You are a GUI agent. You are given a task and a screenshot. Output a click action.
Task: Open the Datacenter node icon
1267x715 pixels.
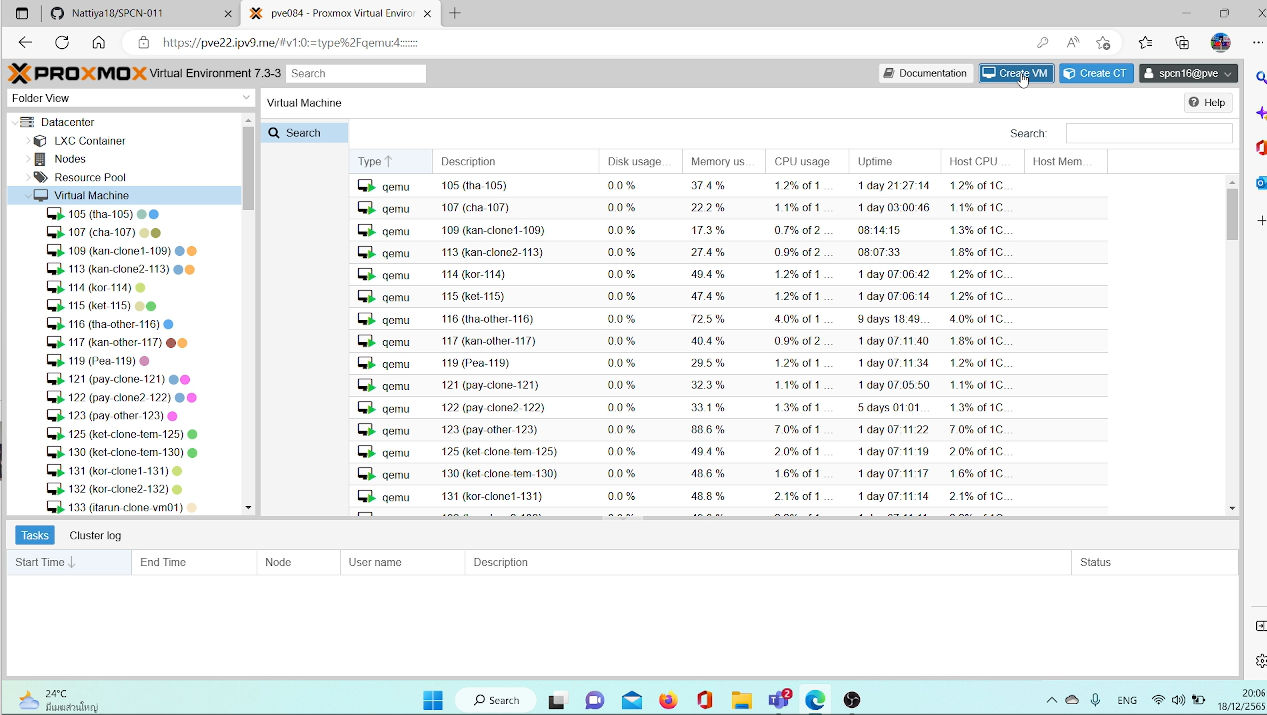pos(28,122)
